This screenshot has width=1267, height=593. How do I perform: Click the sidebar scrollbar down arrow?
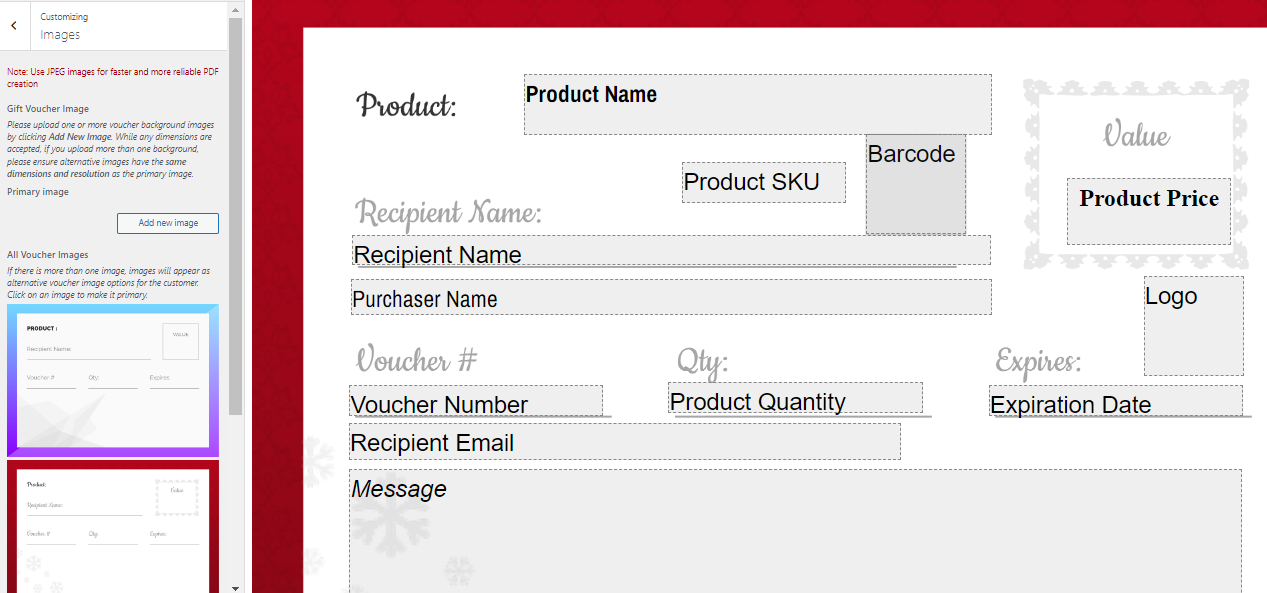(236, 587)
